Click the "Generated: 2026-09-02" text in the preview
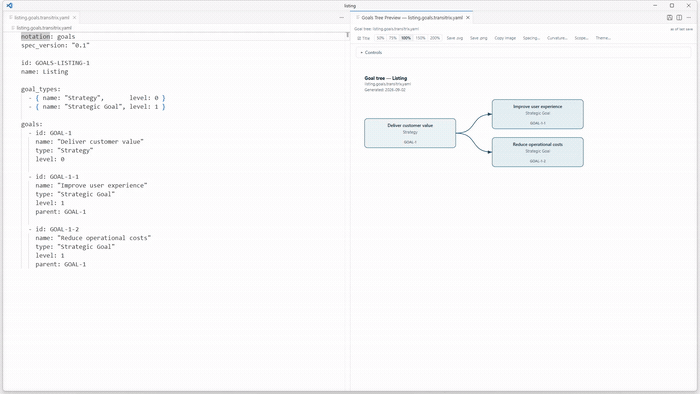Viewport: 700px width, 394px height. 385,90
